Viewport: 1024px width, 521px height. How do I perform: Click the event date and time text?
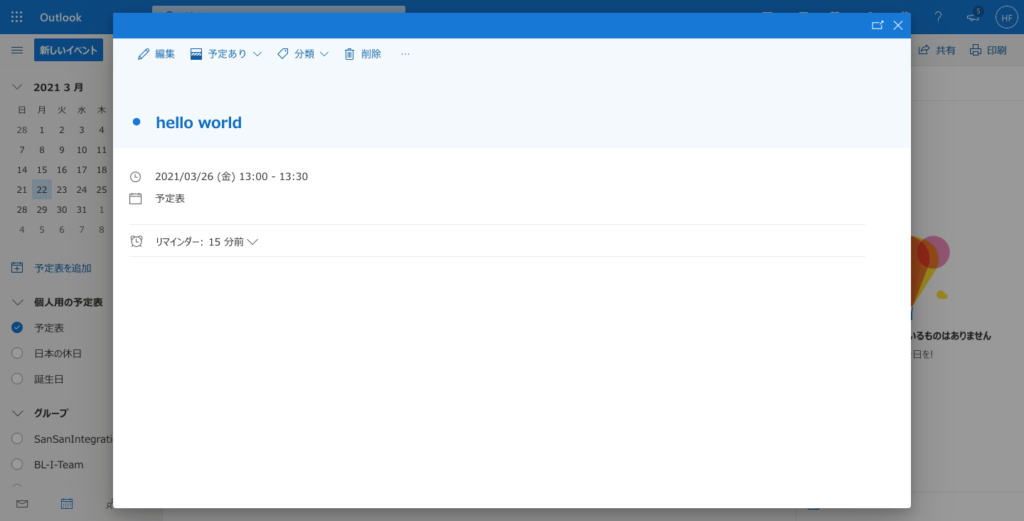pyautogui.click(x=231, y=177)
